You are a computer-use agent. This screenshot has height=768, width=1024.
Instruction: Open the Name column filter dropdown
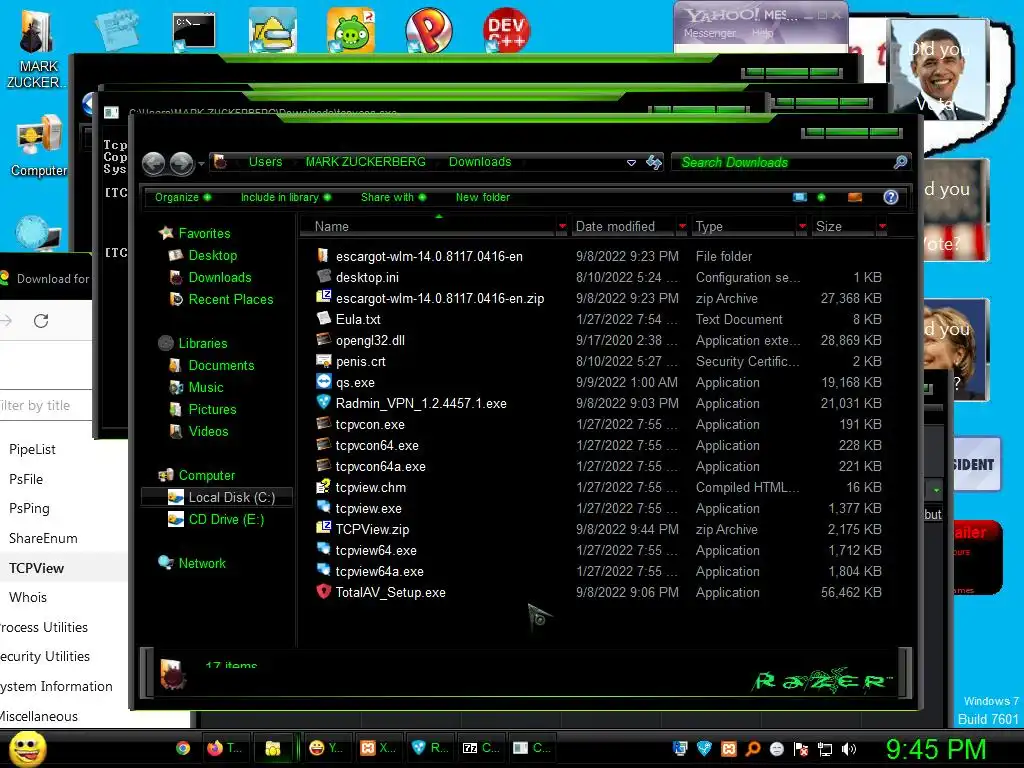(x=562, y=227)
